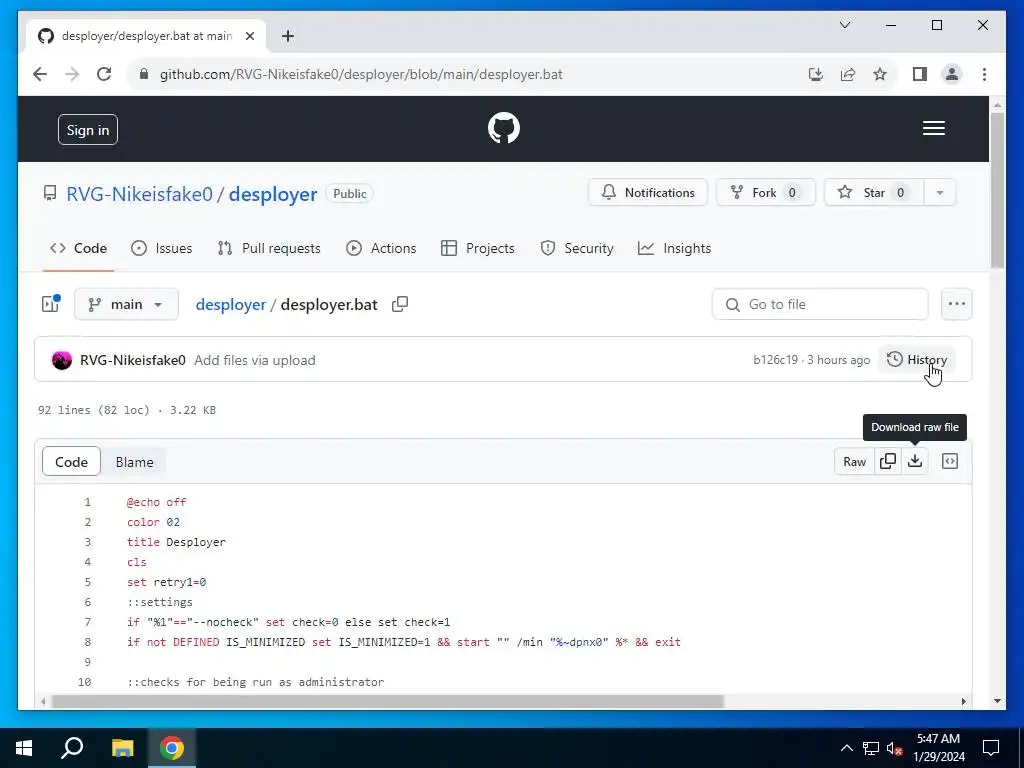Focus the Go to file search box

[x=820, y=304]
